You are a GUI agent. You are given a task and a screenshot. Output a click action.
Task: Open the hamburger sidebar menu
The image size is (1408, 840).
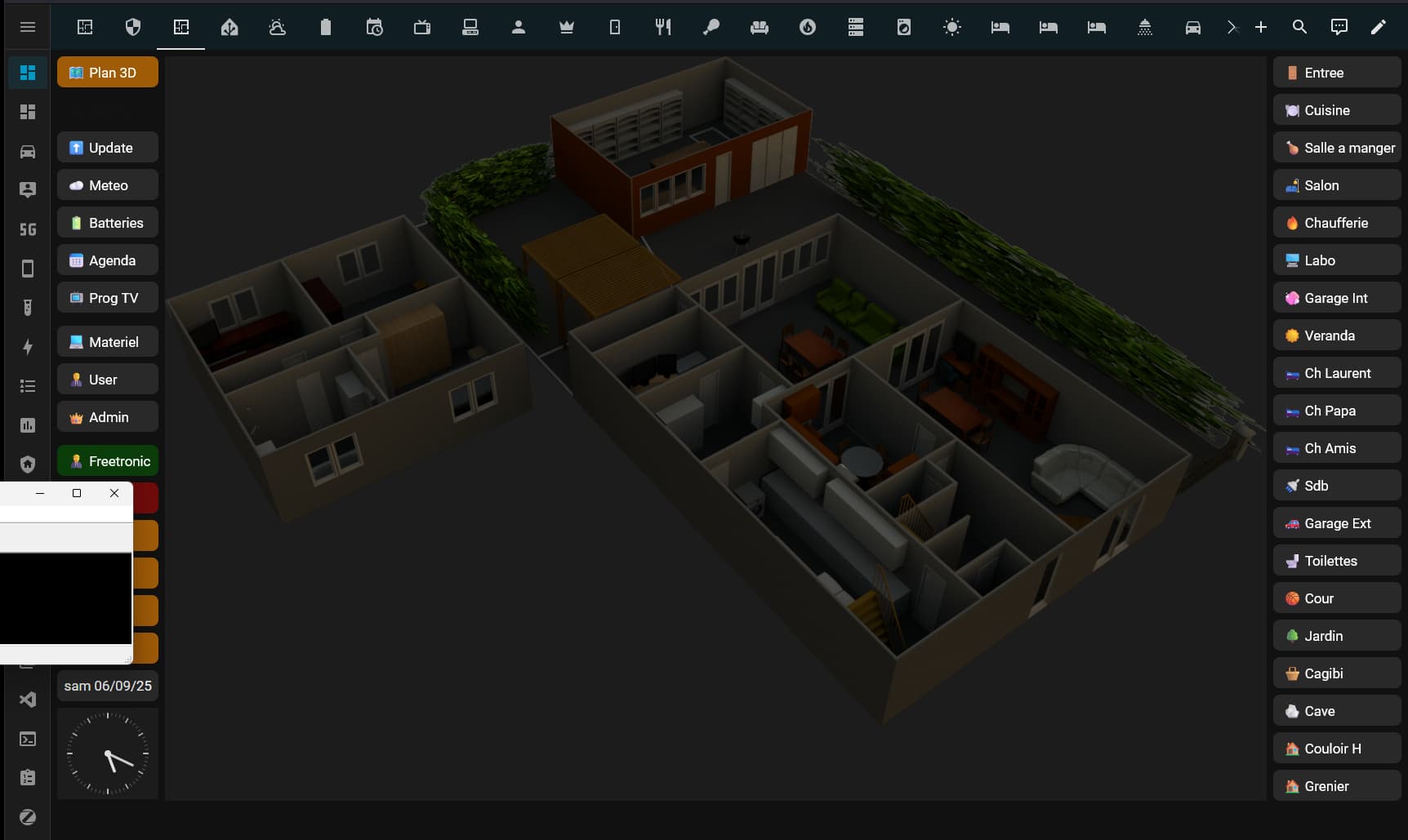[27, 27]
